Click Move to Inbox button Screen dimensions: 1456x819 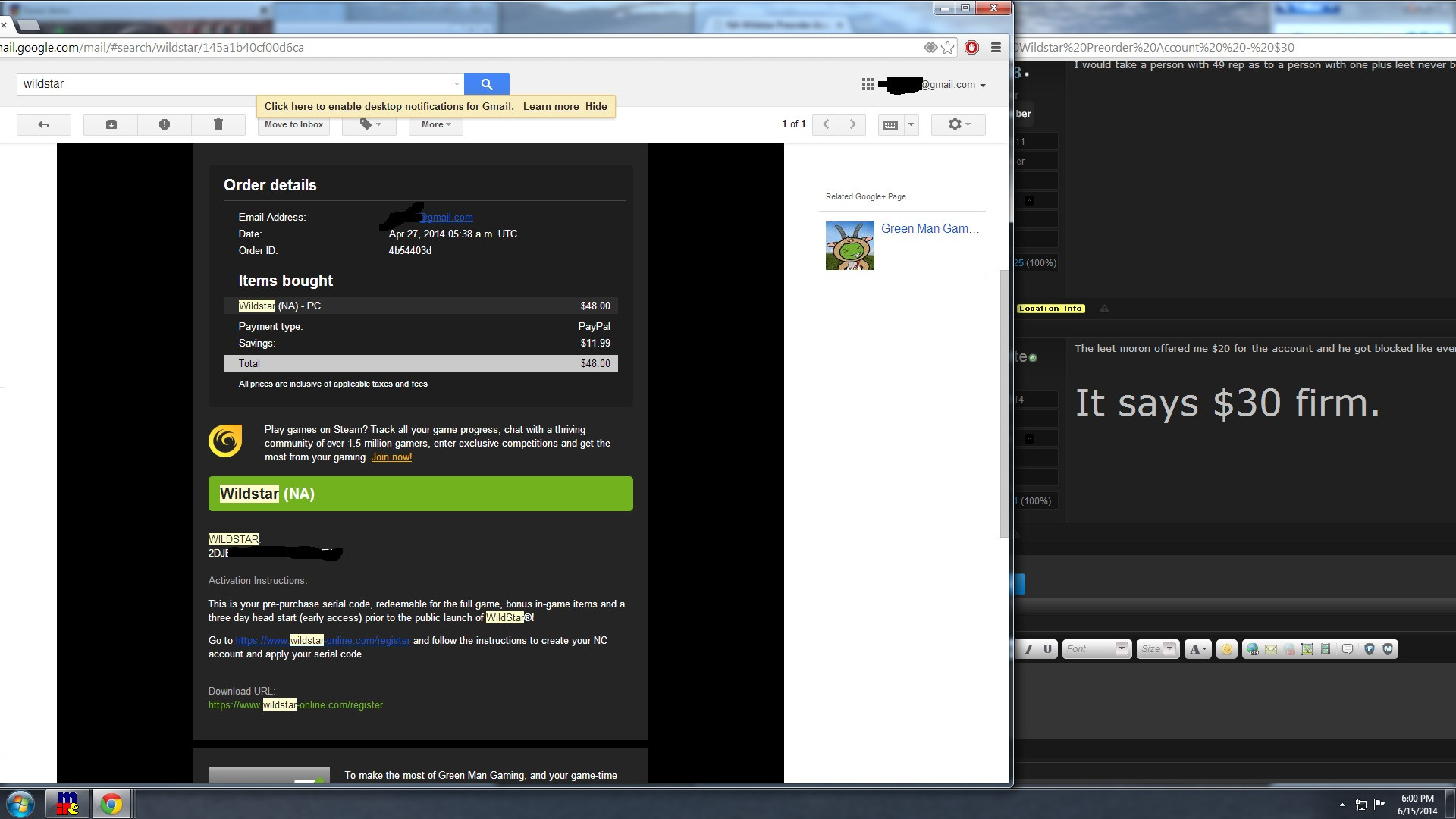(x=293, y=124)
